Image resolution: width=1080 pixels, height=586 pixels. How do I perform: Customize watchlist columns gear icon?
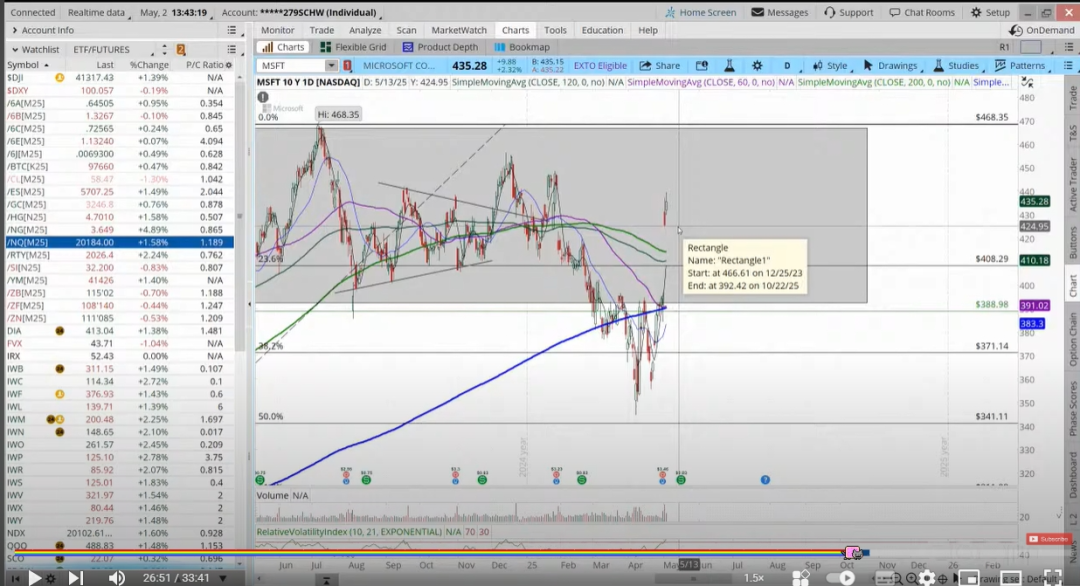tap(229, 65)
